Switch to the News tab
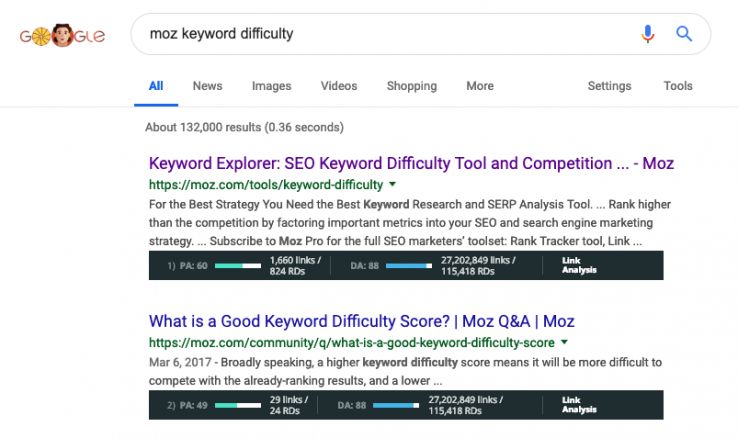Screen dimensions: 738x438 [x=207, y=86]
